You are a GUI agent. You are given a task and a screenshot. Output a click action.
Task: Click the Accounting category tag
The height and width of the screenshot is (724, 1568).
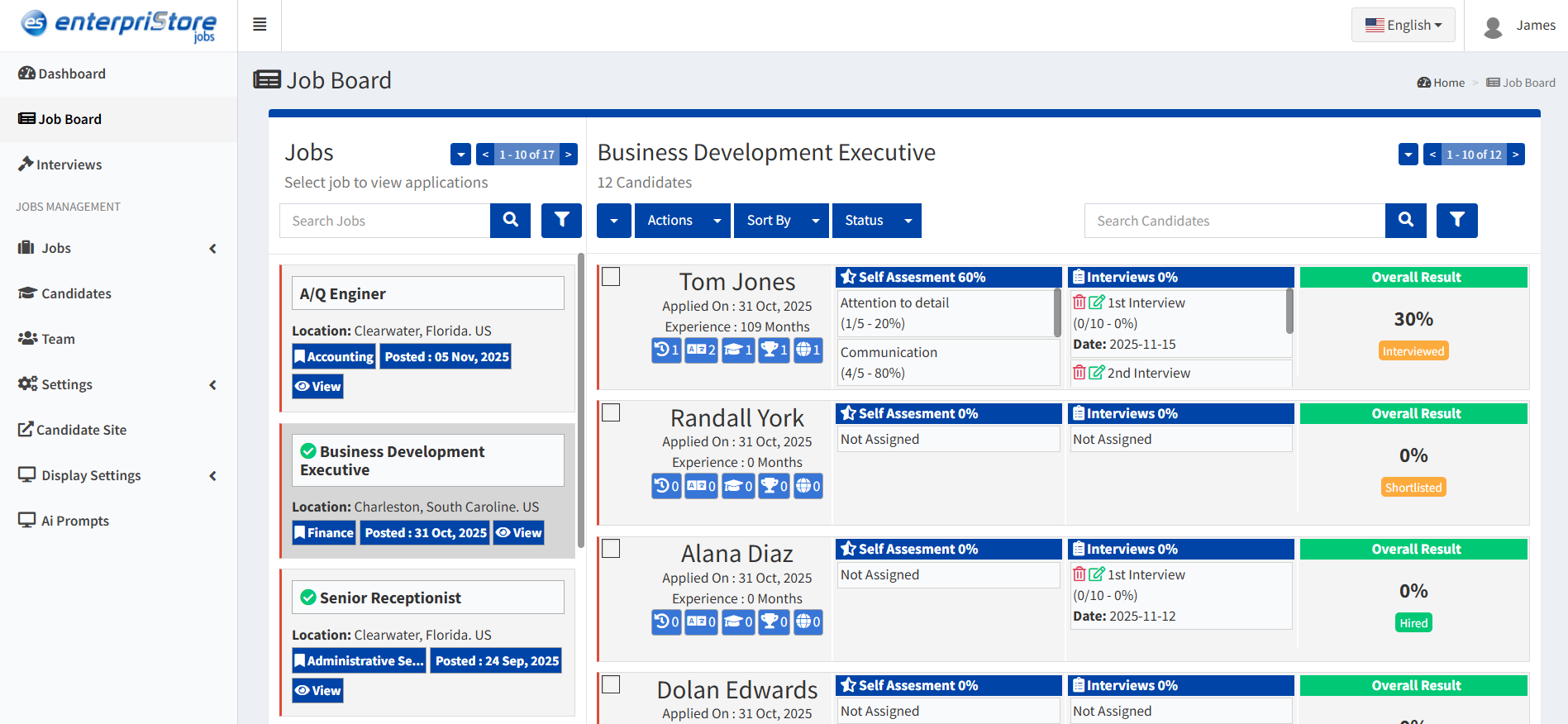click(x=335, y=356)
